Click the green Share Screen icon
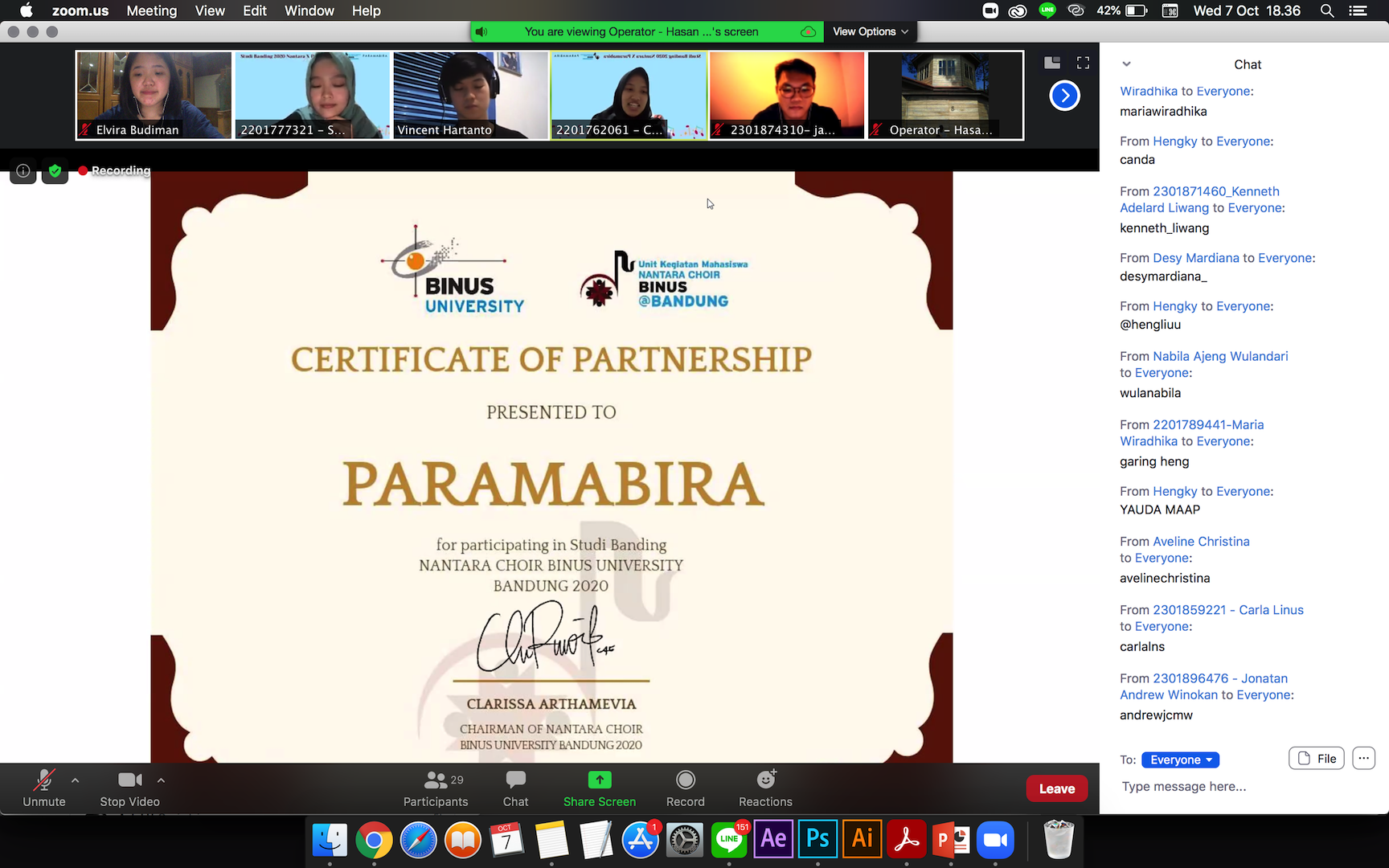The image size is (1389, 868). coord(600,780)
